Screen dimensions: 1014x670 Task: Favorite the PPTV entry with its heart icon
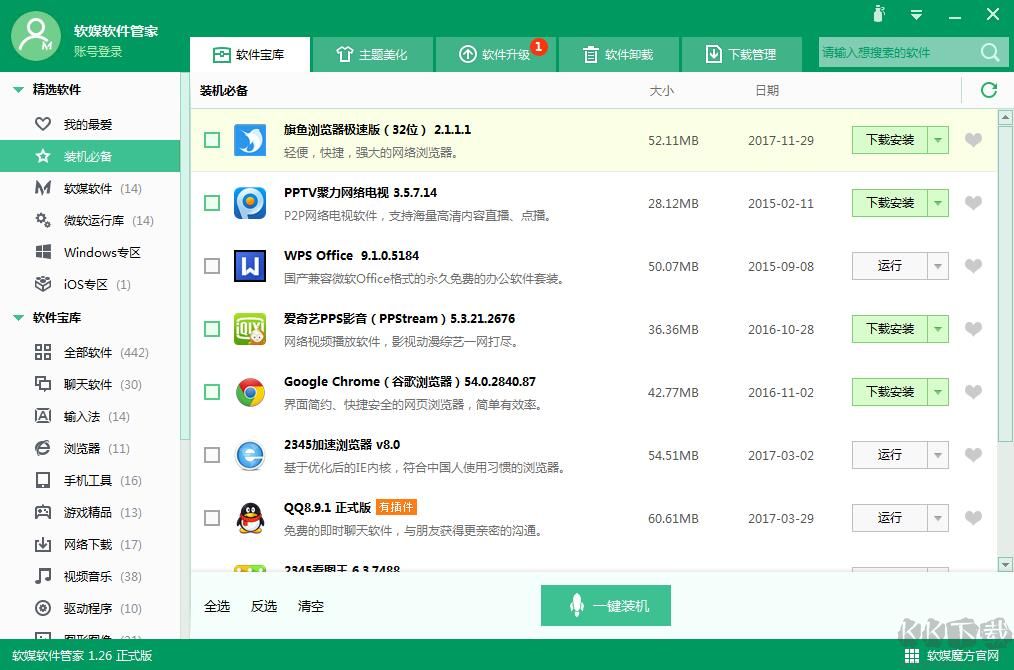tap(973, 203)
